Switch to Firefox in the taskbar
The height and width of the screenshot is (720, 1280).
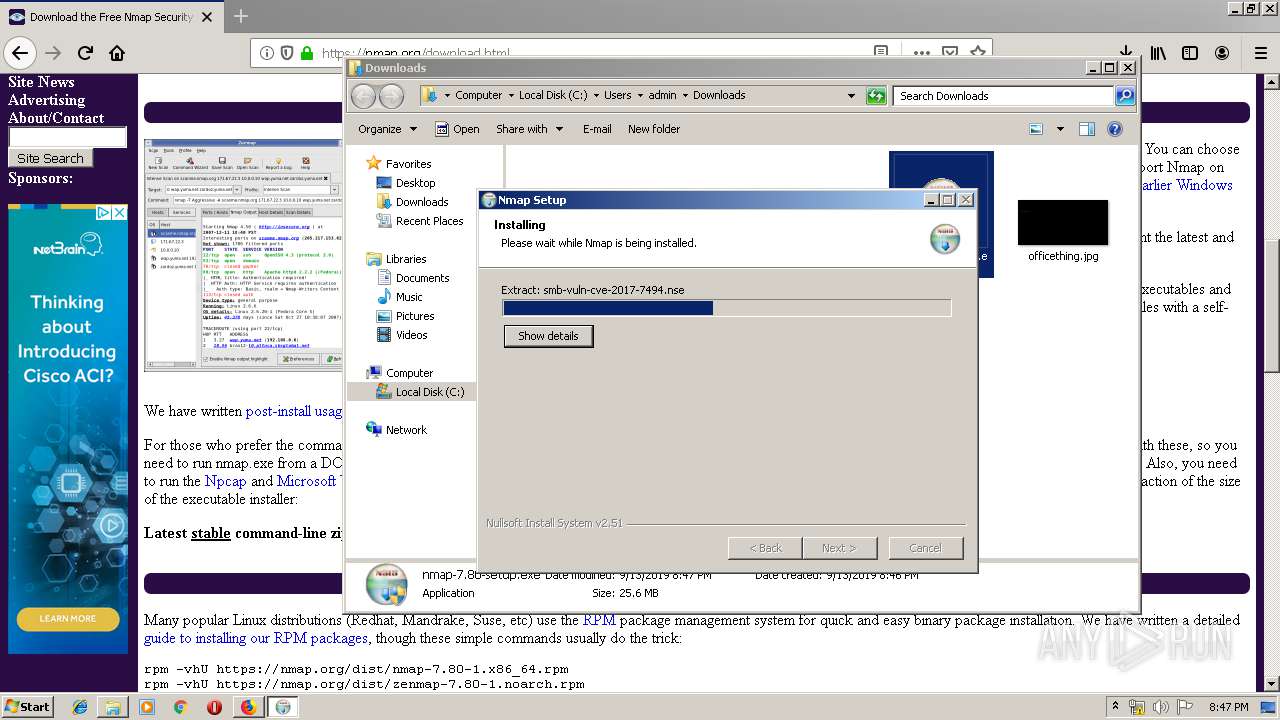point(248,707)
